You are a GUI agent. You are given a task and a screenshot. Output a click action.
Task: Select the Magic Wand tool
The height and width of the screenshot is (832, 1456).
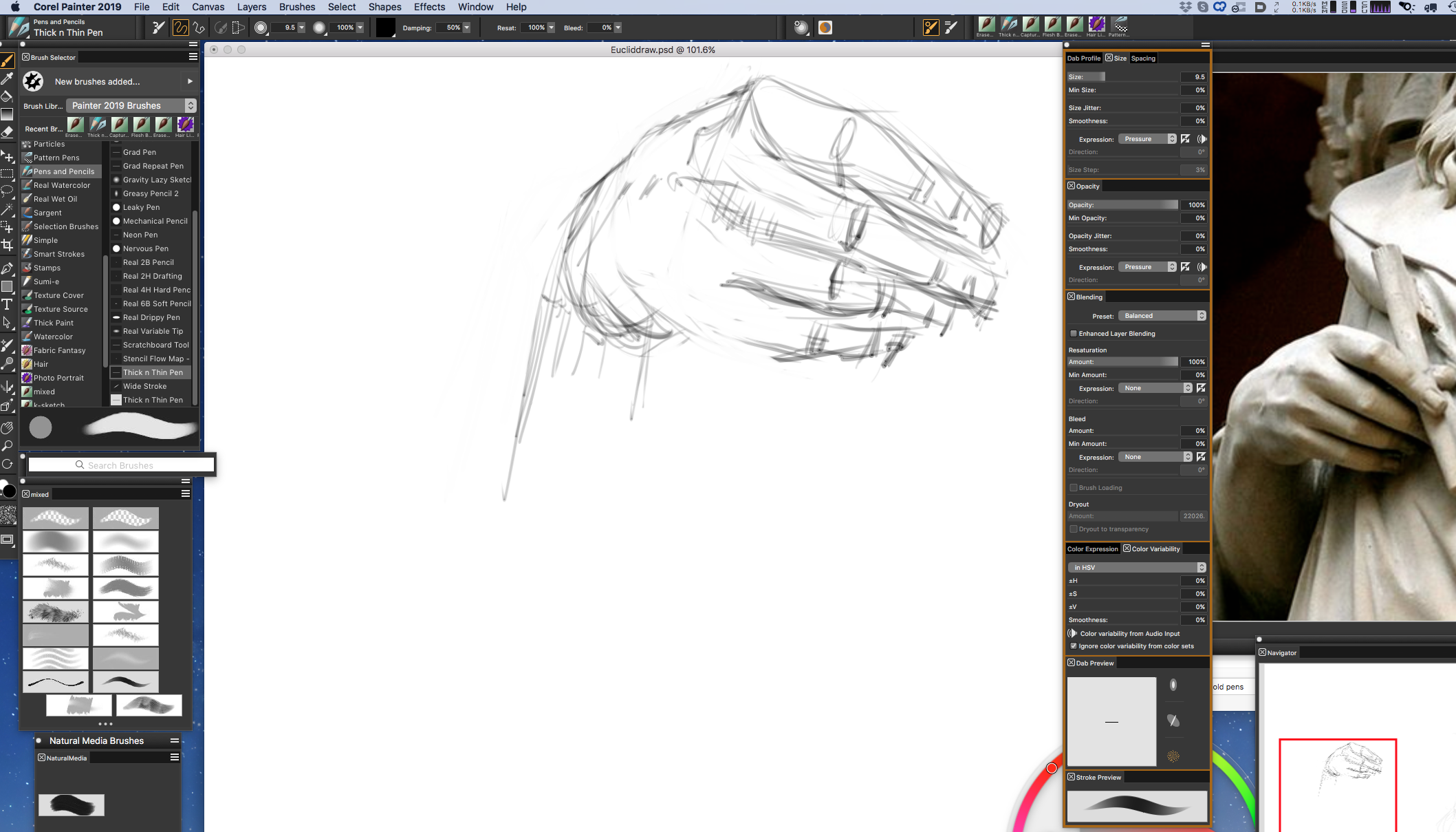coord(8,209)
